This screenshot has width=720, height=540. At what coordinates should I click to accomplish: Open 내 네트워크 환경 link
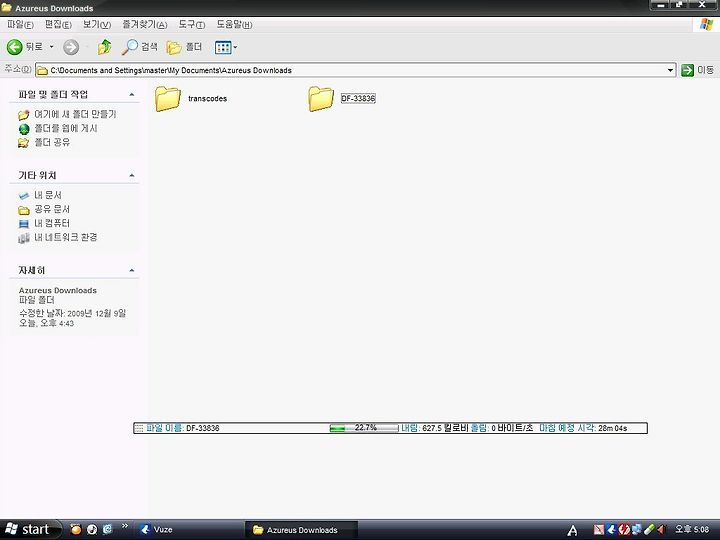pos(66,237)
